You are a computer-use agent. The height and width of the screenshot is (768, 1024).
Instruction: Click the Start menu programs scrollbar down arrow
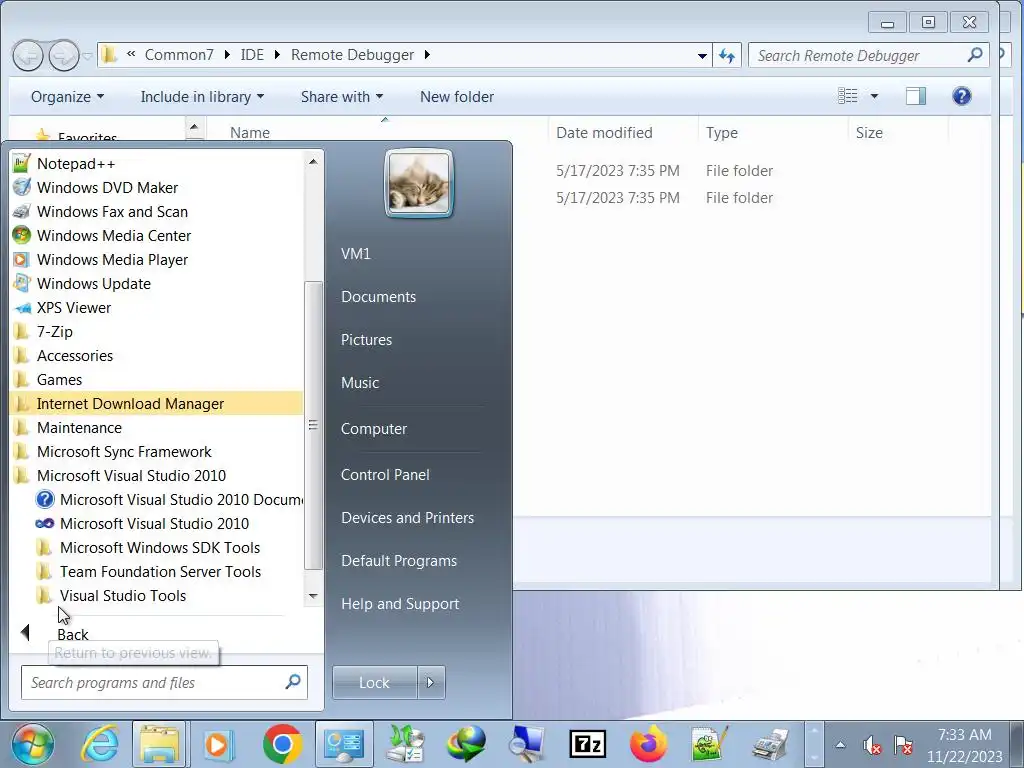point(313,596)
